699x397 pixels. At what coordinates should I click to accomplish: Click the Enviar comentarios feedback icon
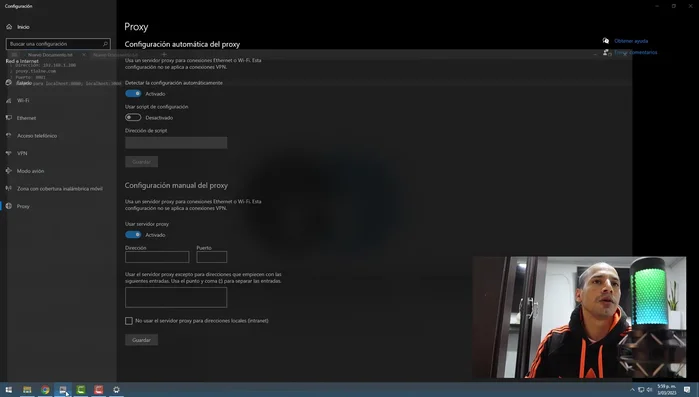pyautogui.click(x=606, y=52)
